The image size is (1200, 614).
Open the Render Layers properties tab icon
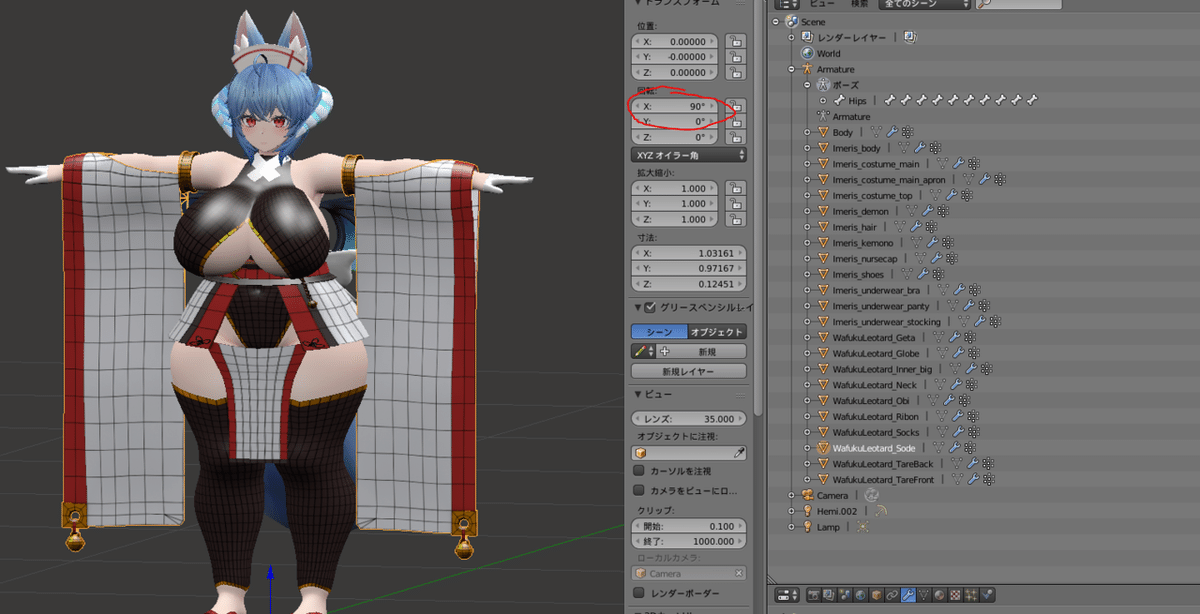click(830, 595)
